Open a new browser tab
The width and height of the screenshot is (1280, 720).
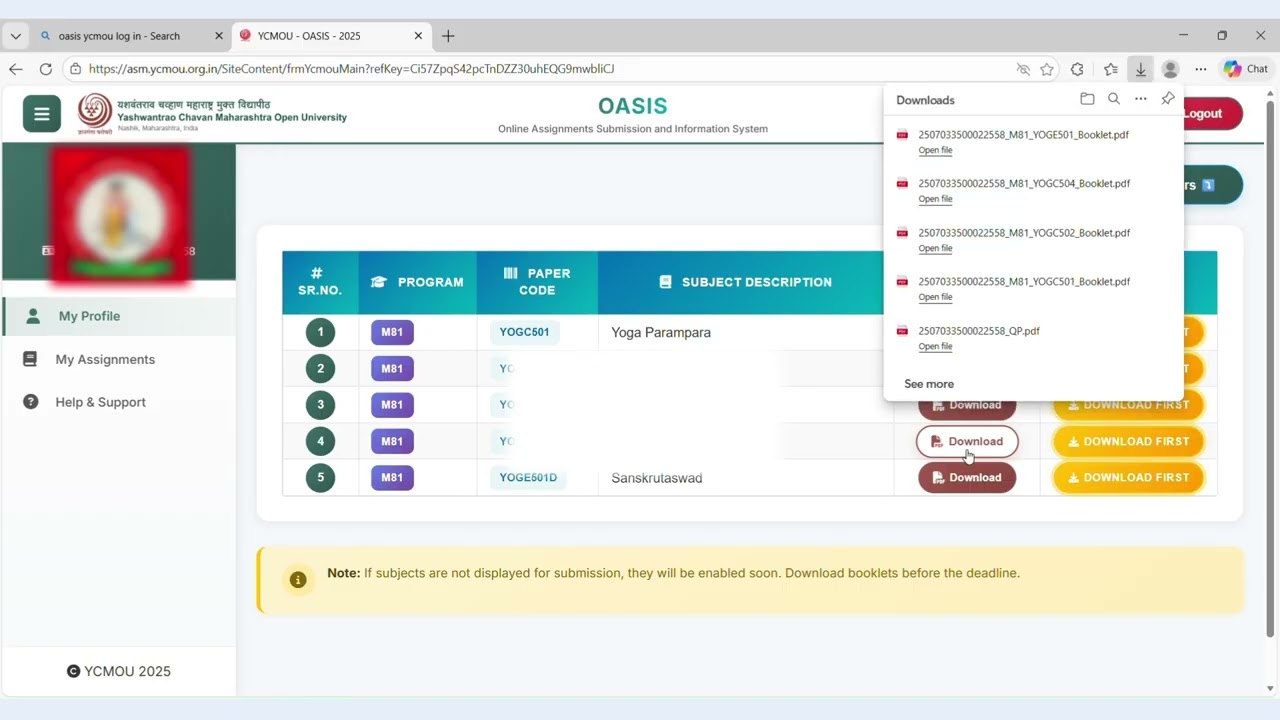(448, 36)
